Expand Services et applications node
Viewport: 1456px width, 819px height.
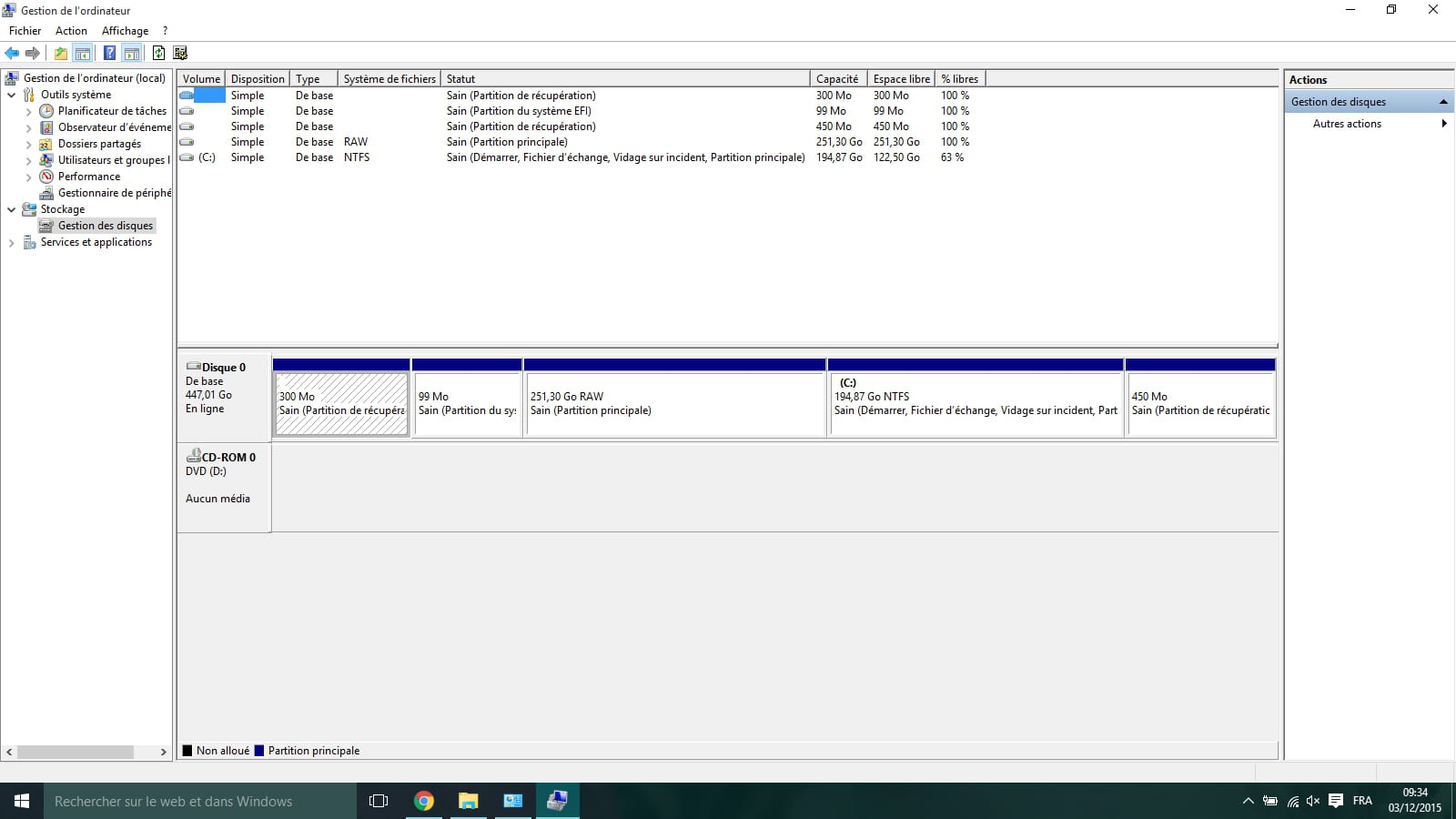click(11, 242)
